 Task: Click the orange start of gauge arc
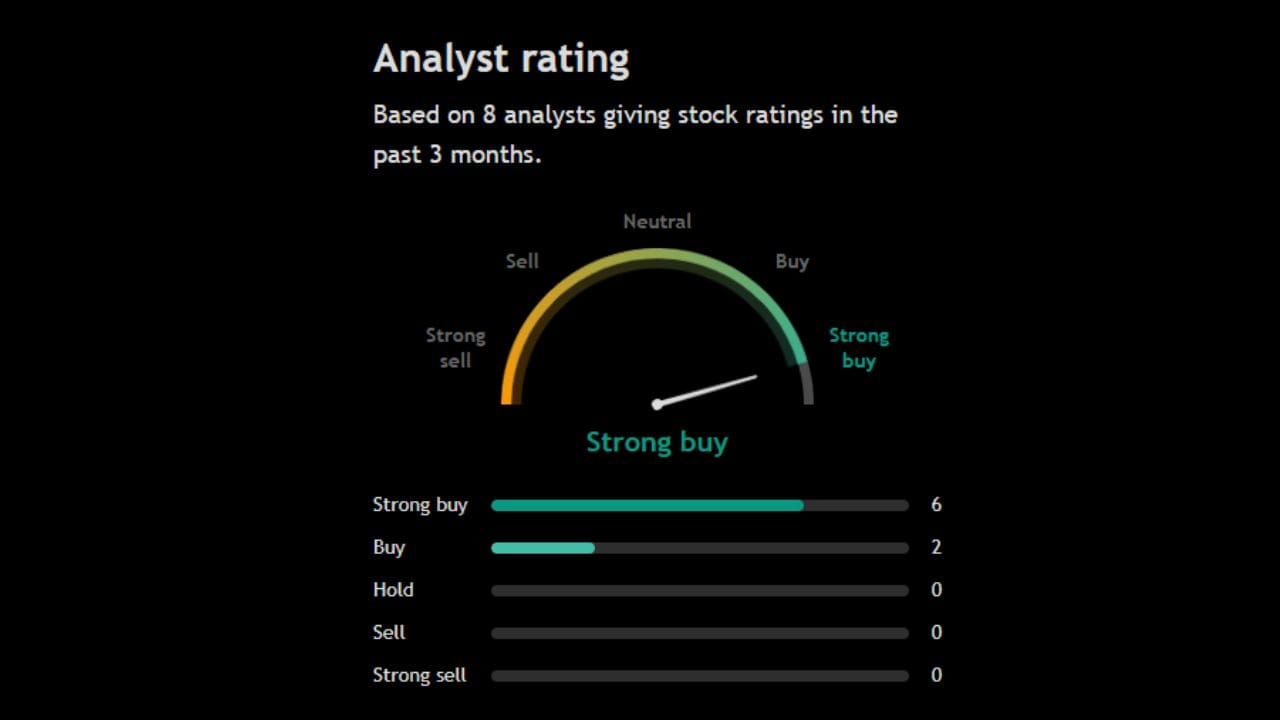(507, 390)
